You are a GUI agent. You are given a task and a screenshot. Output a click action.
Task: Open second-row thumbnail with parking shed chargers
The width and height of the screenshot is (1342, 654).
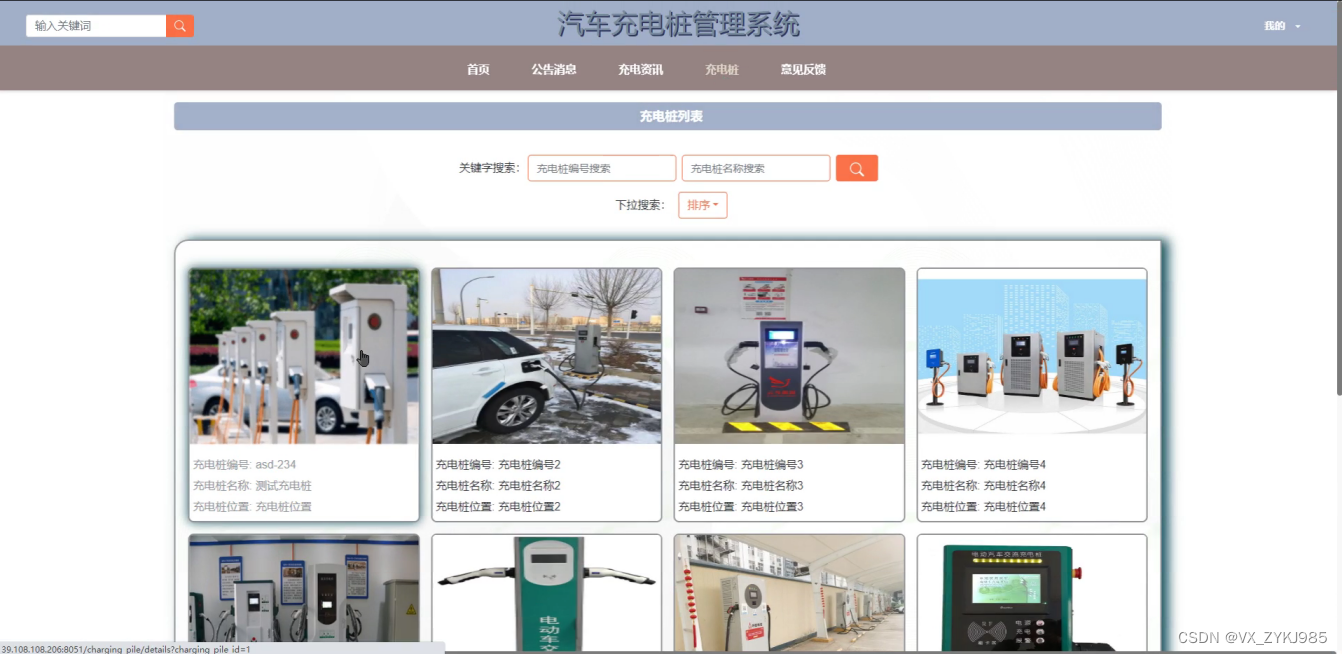point(789,593)
